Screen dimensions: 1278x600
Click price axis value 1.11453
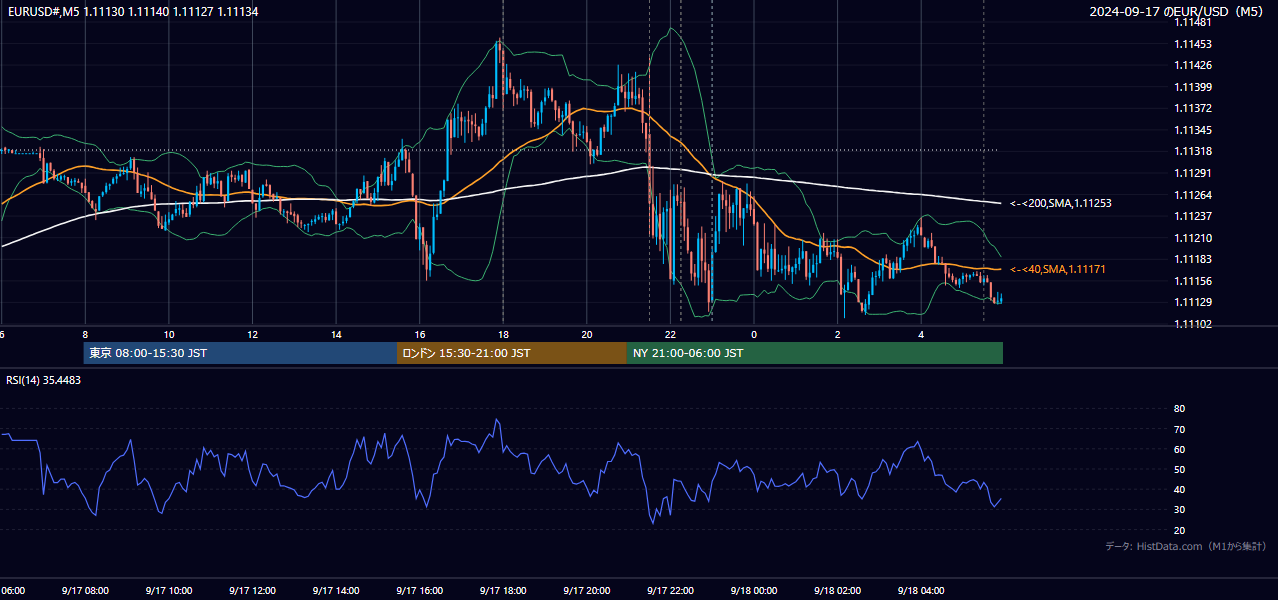[x=1194, y=44]
